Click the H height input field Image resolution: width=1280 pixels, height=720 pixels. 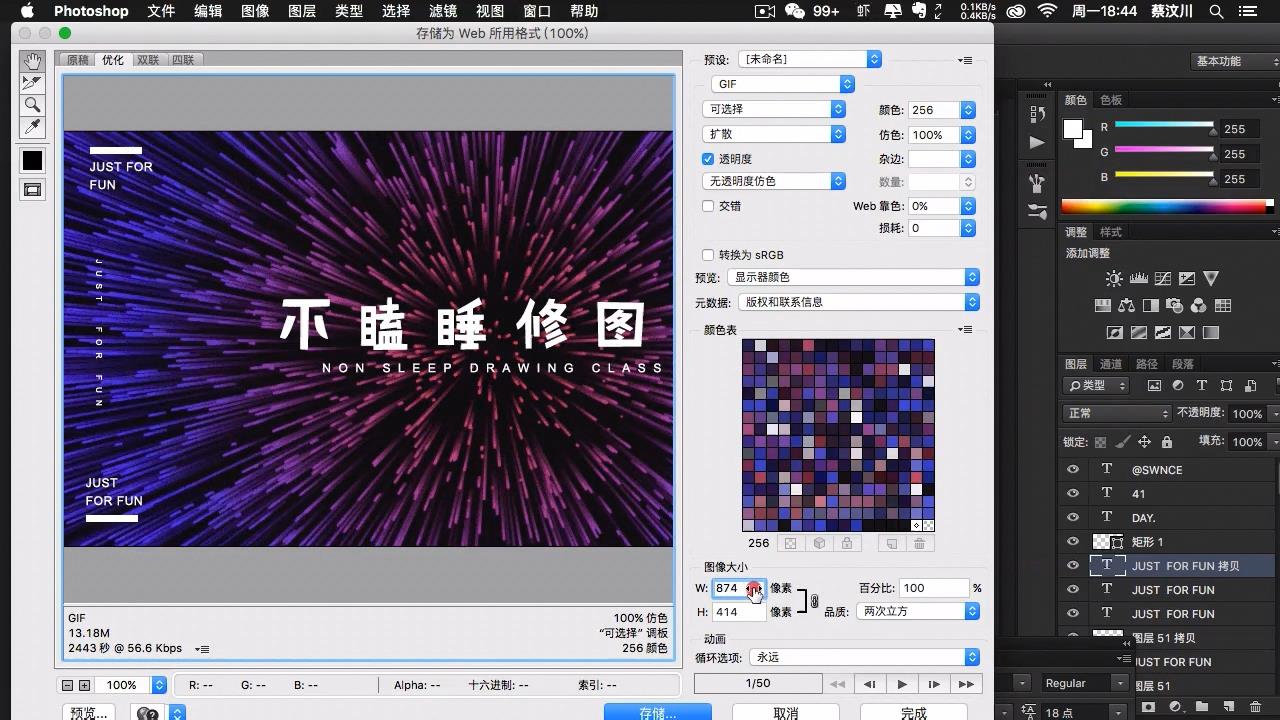coord(738,612)
